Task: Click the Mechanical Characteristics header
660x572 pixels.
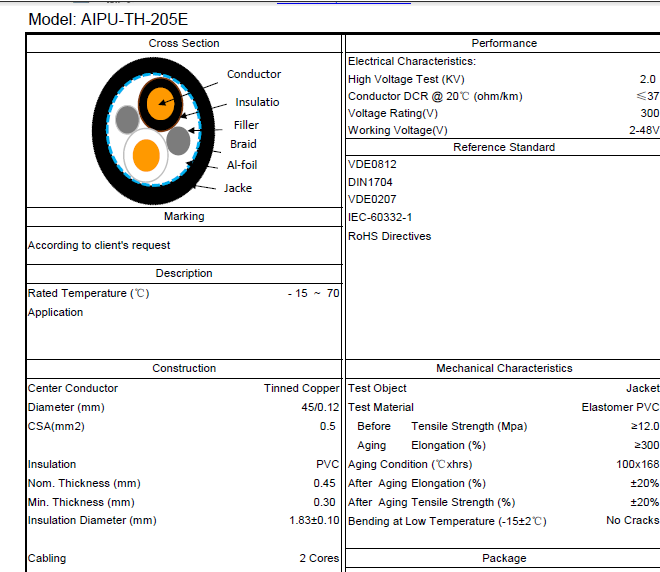Action: 504,368
